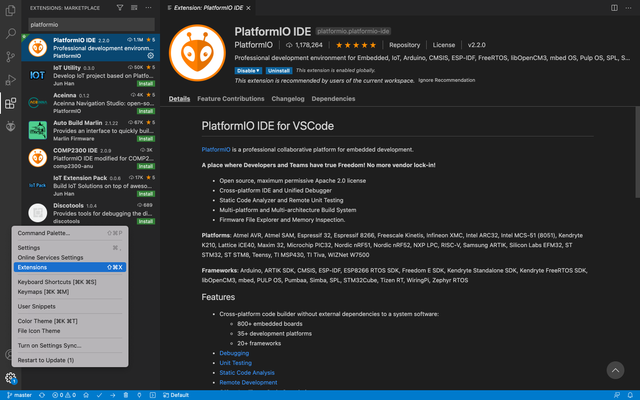Open the Explorer view in activity bar
This screenshot has height=400, width=640.
(x=11, y=10)
